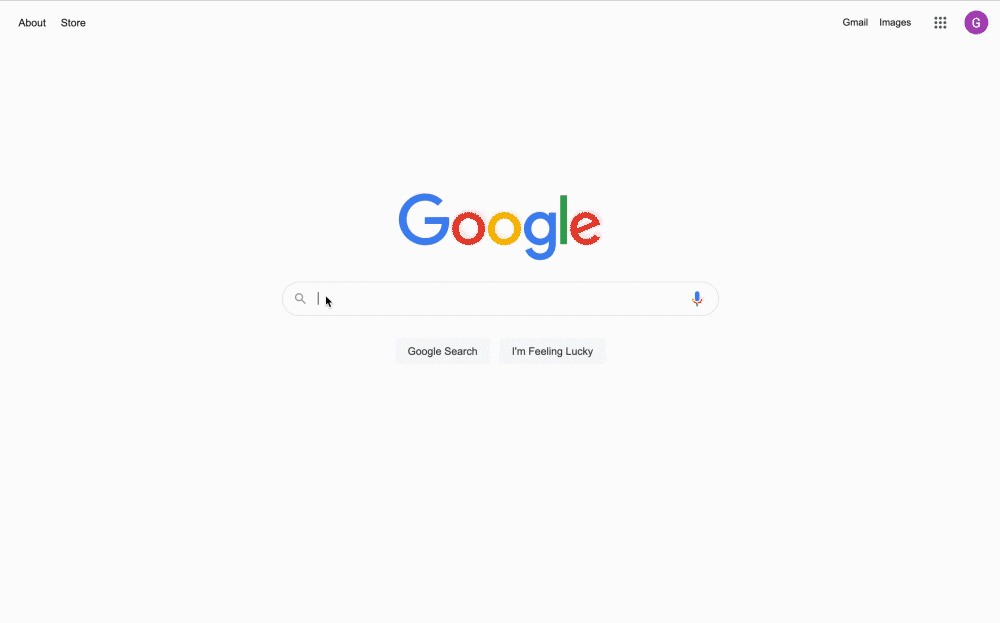1000x623 pixels.
Task: Click the right end of the search box
Action: coord(709,298)
